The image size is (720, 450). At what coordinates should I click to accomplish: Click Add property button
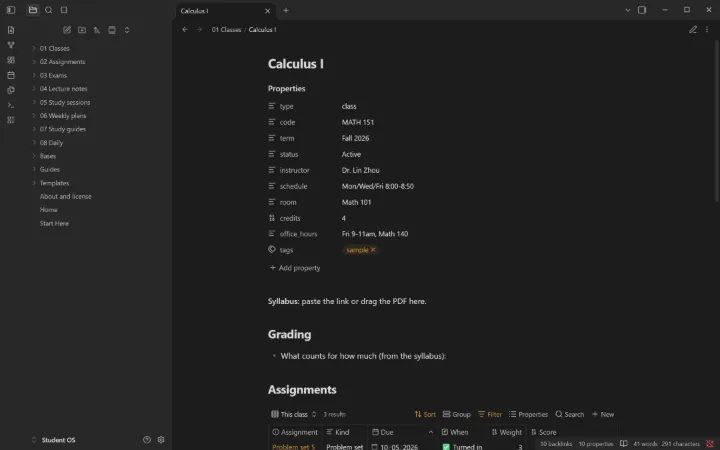pyautogui.click(x=295, y=268)
